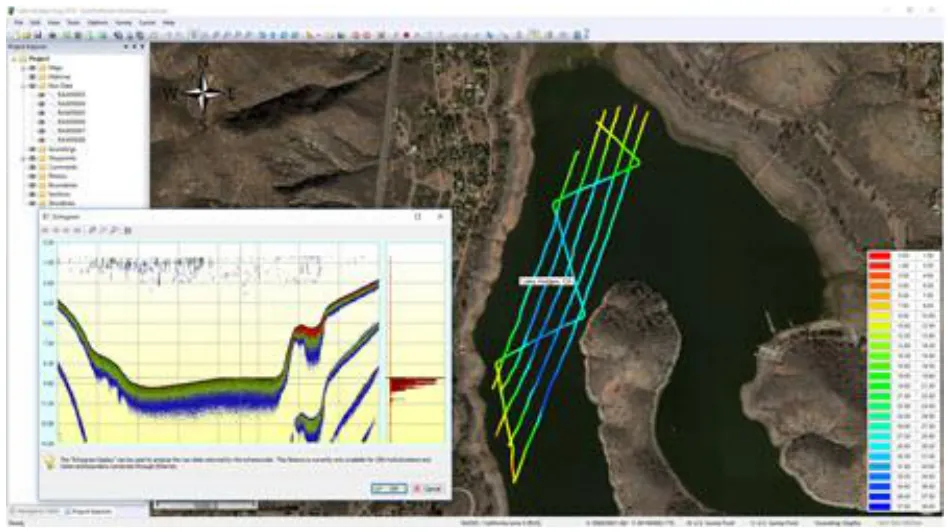
Task: Toggle visibility eye of Photos folder
Action: (x=33, y=176)
